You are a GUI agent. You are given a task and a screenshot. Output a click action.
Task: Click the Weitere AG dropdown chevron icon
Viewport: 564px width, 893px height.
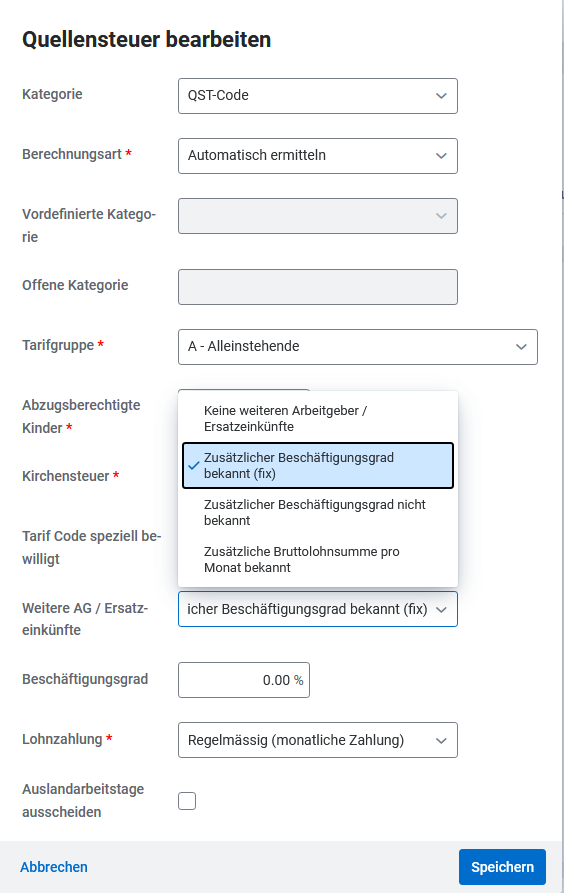(x=441, y=610)
